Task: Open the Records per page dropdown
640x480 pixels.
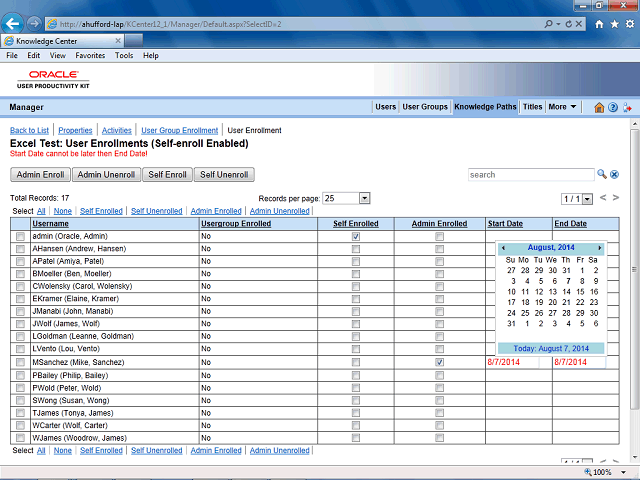Action: point(364,198)
